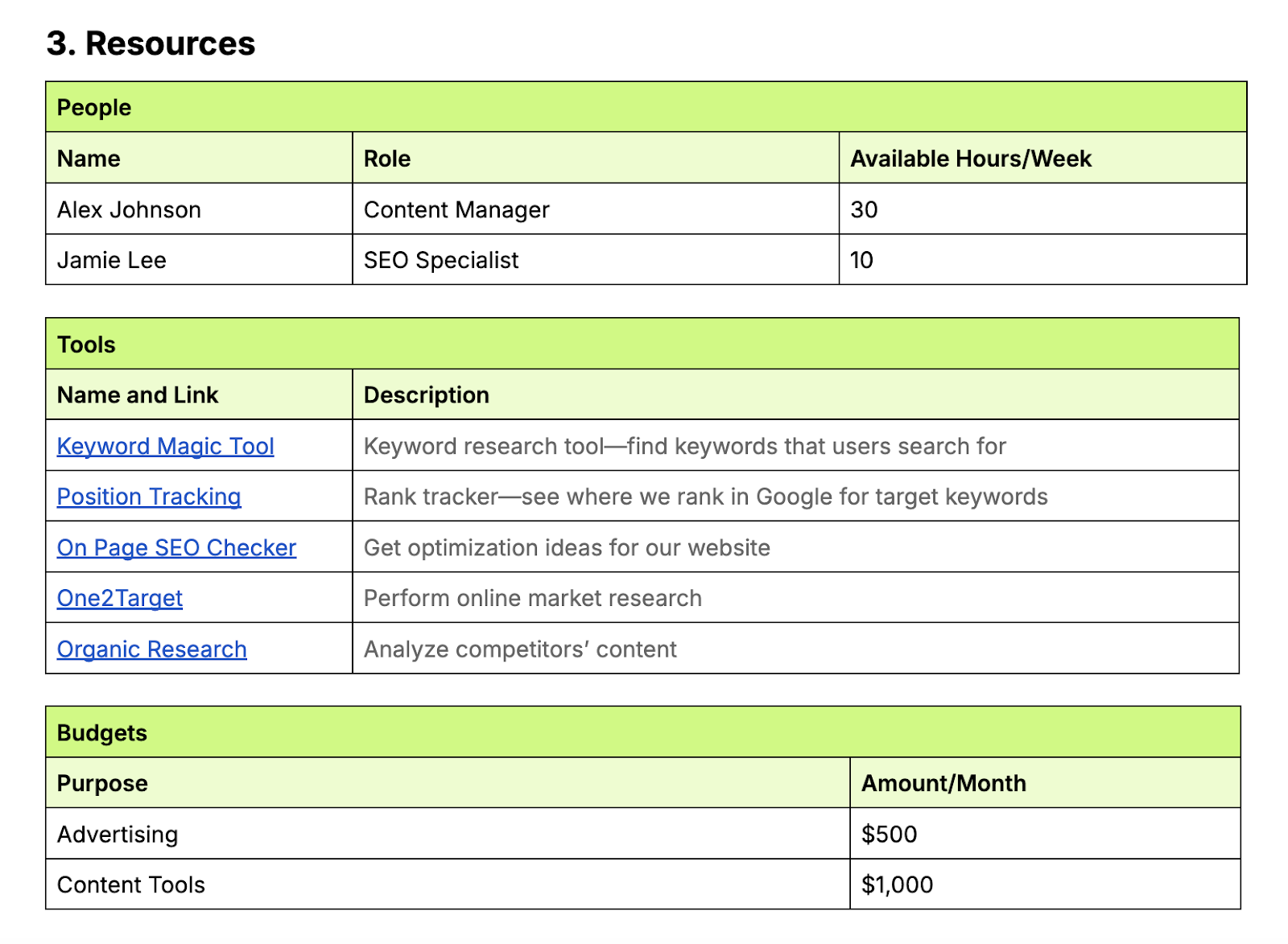Select the Content Tools budget row

click(x=130, y=884)
